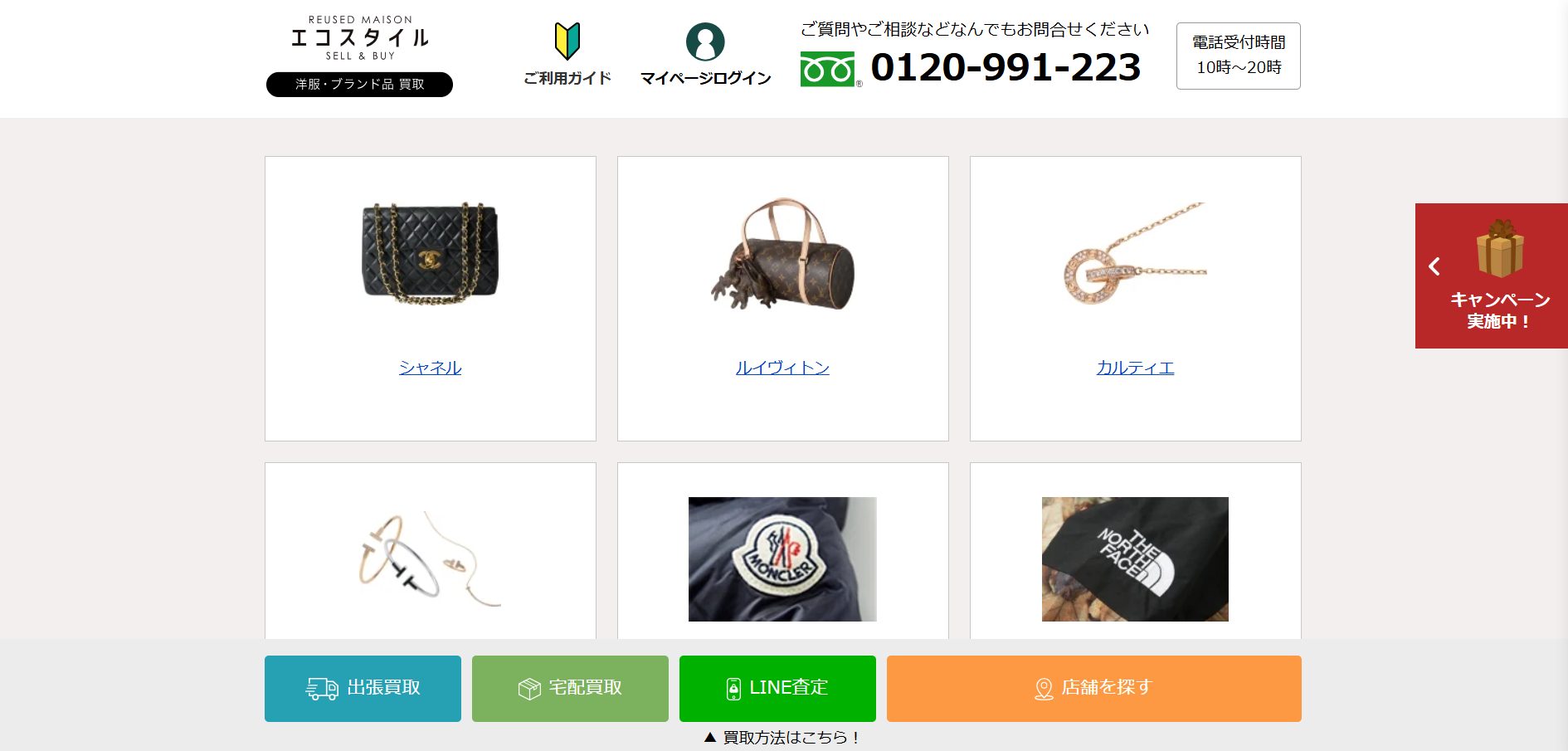Click the phone icon on LINE査定
This screenshot has height=751, width=1568.
click(x=733, y=689)
